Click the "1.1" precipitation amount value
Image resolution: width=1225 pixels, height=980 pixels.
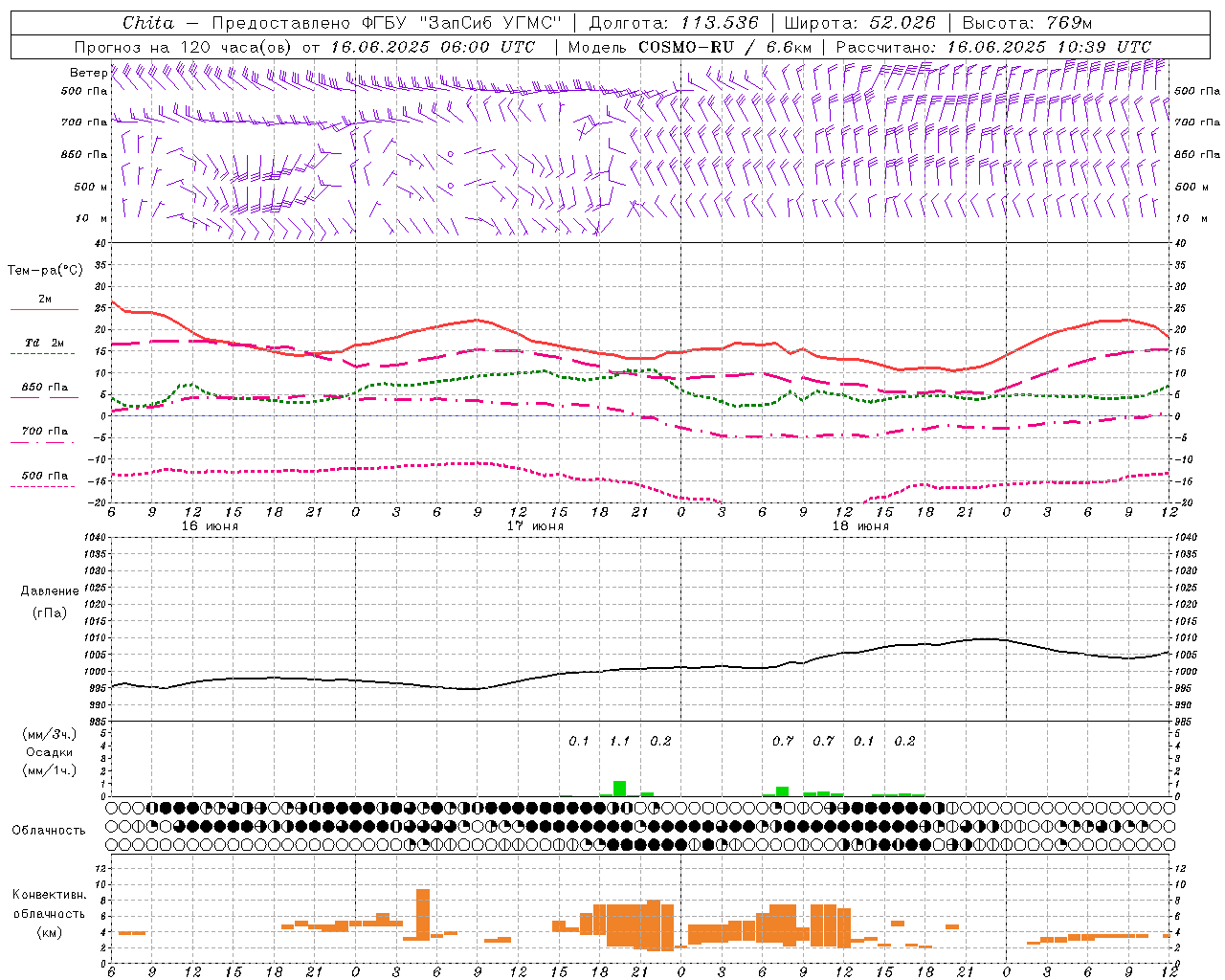pos(619,741)
